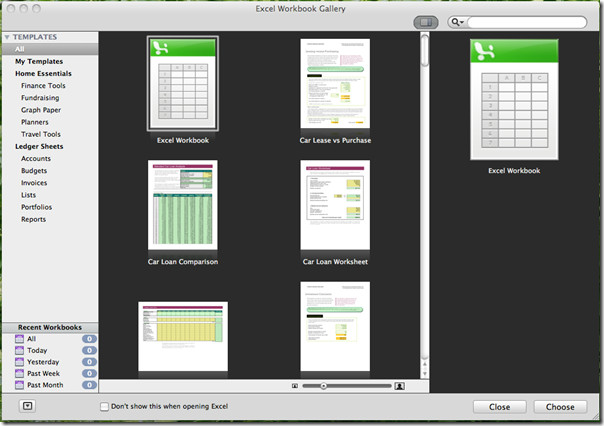
Task: Click calendar icon next to Today
Action: click(19, 351)
